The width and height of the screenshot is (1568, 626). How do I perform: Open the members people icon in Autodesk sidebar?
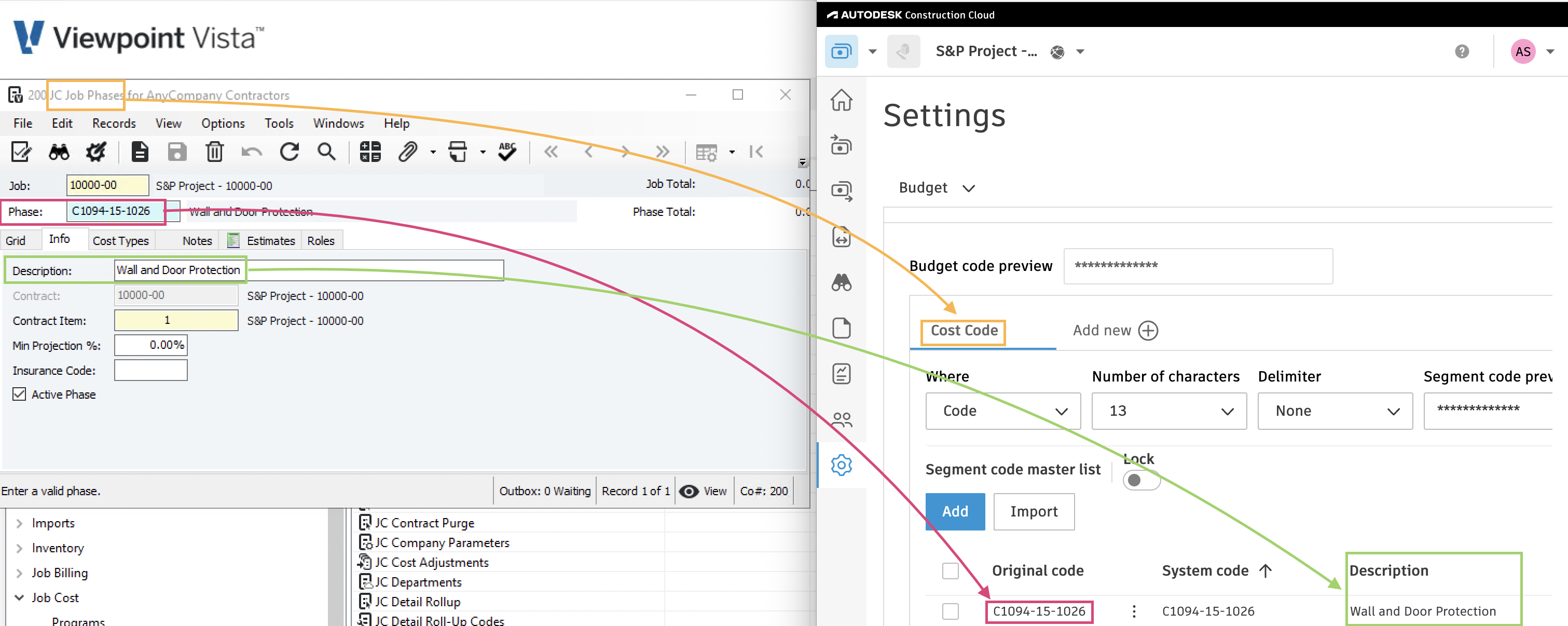click(x=841, y=419)
